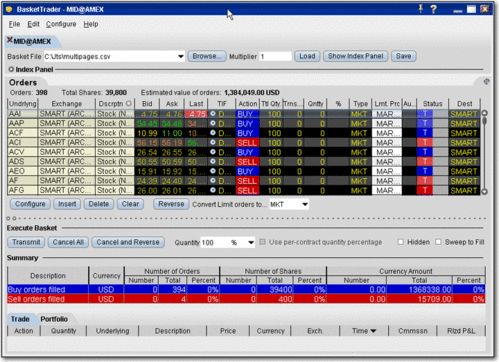The width and height of the screenshot is (499, 362).
Task: Click the Browse... button
Action: 207,56
